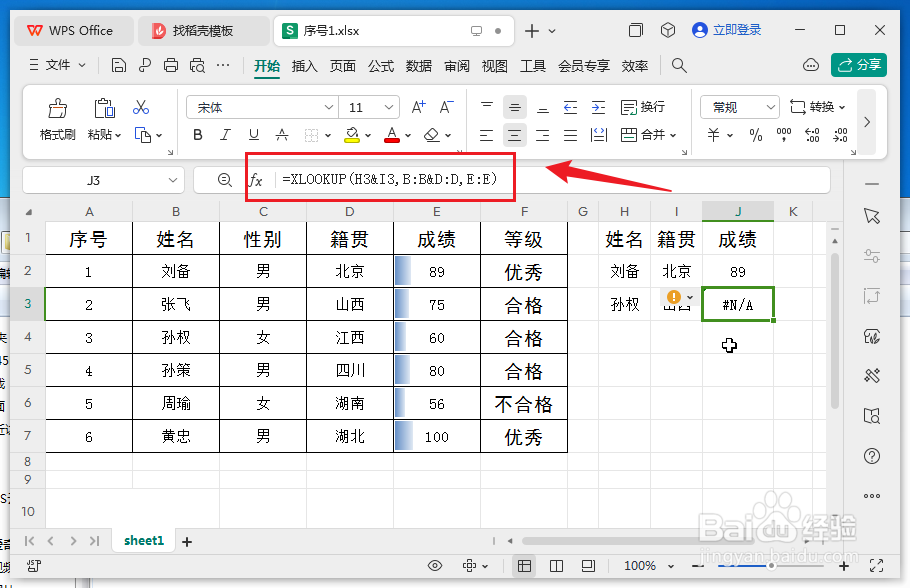
Task: Switch to the 数据 ribbon tab
Action: (418, 67)
